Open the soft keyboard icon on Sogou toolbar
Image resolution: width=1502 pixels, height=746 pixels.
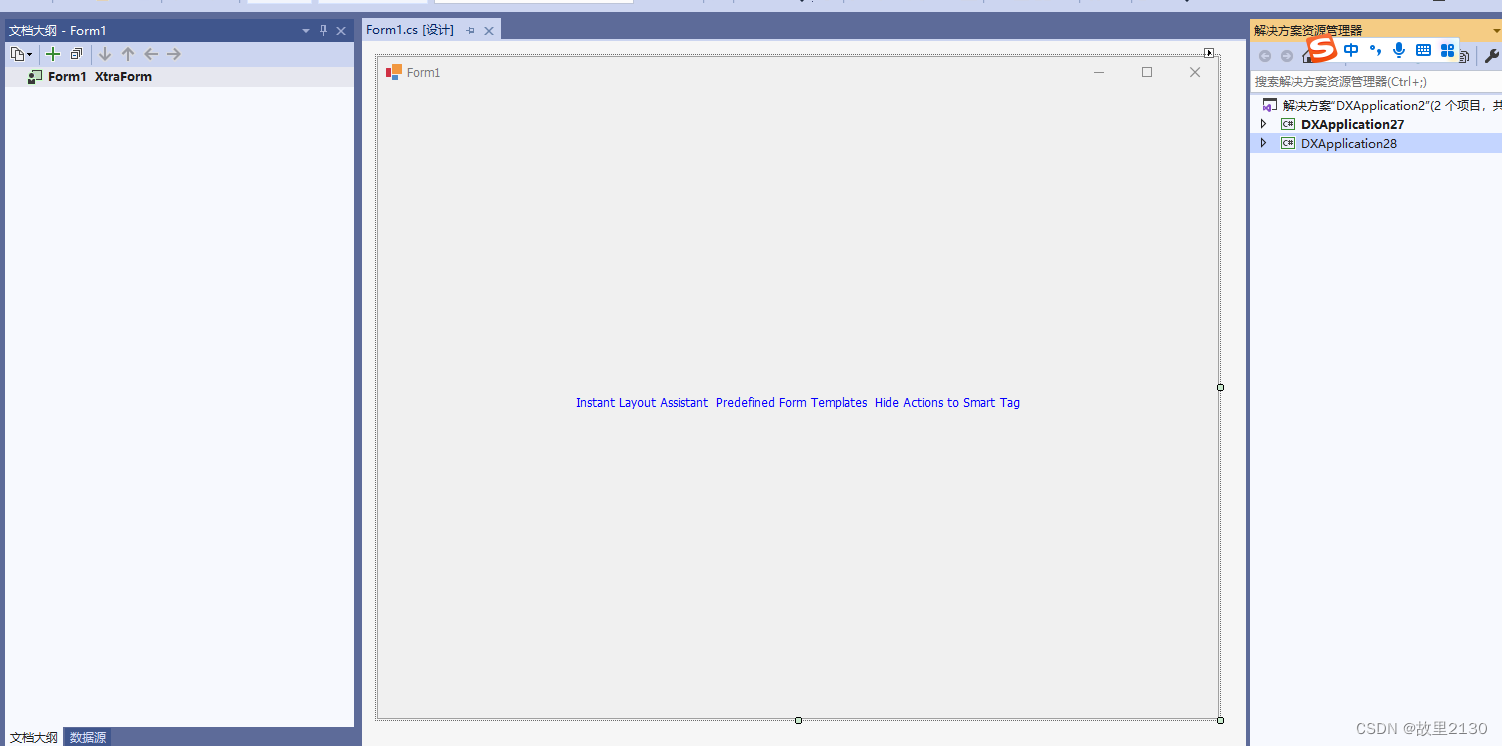pyautogui.click(x=1422, y=50)
